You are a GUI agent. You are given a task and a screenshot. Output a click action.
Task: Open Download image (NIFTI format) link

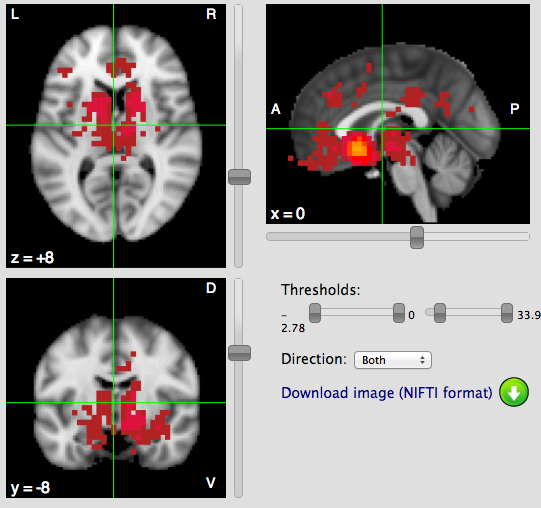point(387,393)
